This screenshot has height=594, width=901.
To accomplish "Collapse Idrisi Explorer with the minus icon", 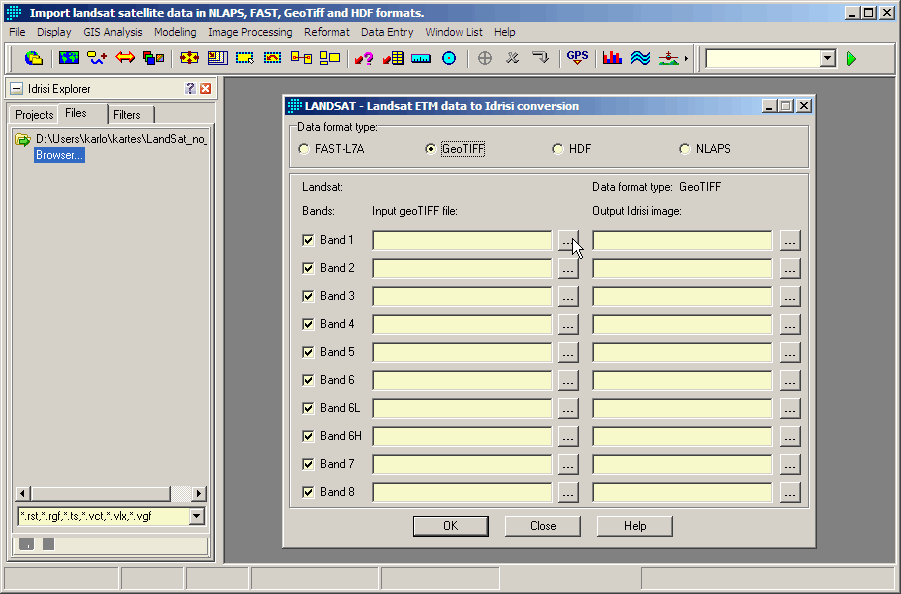I will [17, 88].
